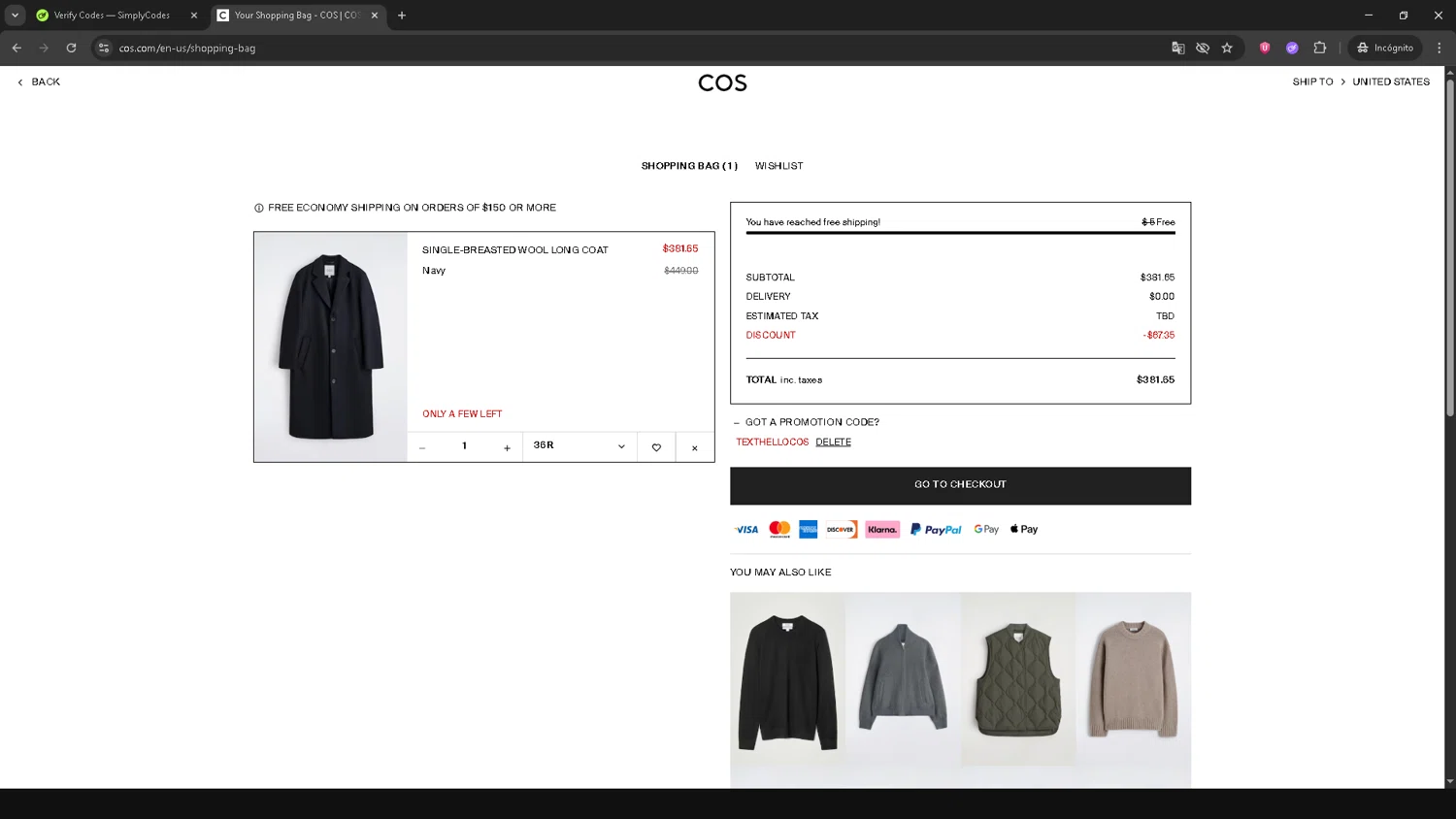Open the red shield extension icon
This screenshot has height=819, width=1456.
pyautogui.click(x=1265, y=48)
